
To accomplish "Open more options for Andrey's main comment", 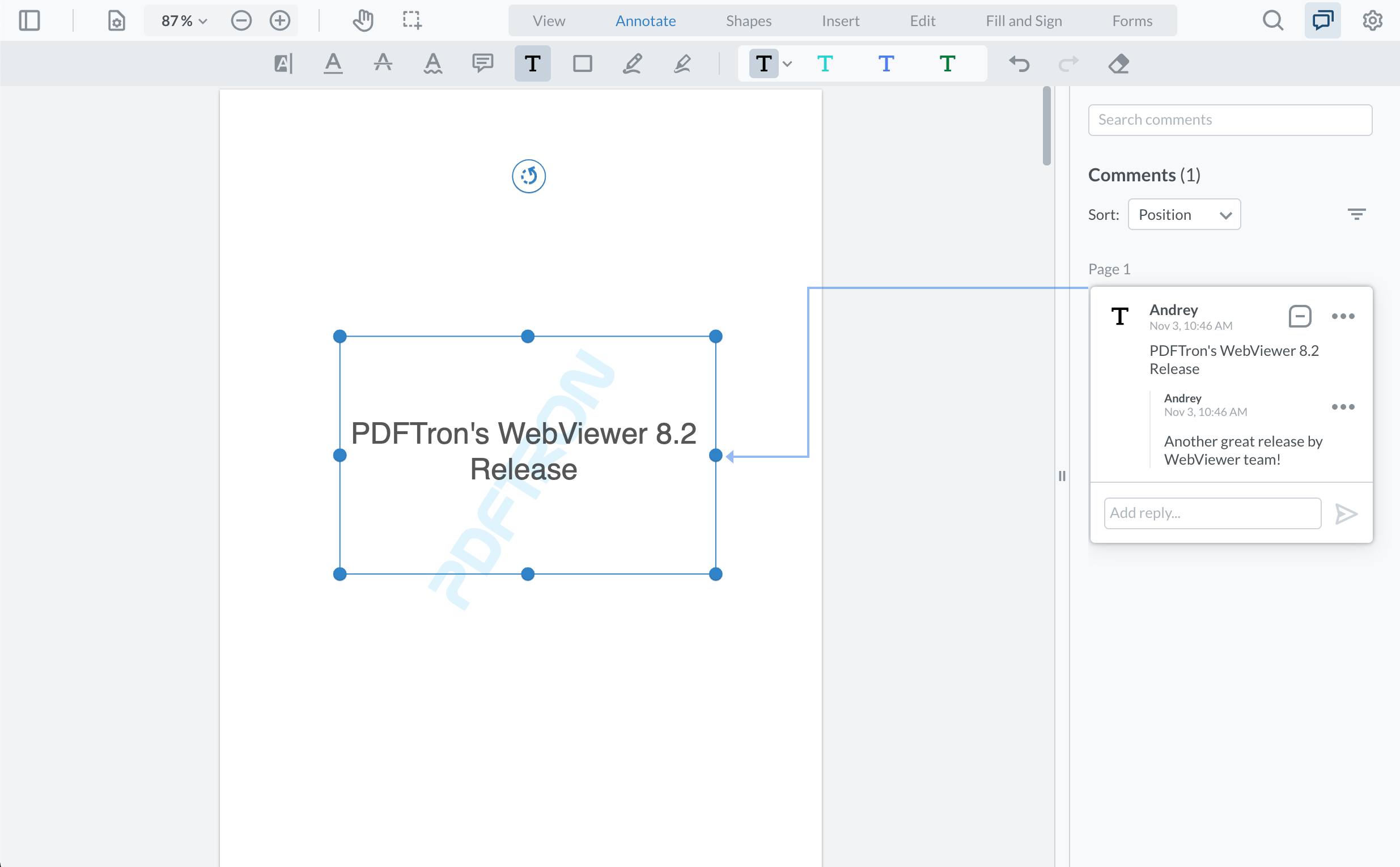I will (x=1343, y=316).
